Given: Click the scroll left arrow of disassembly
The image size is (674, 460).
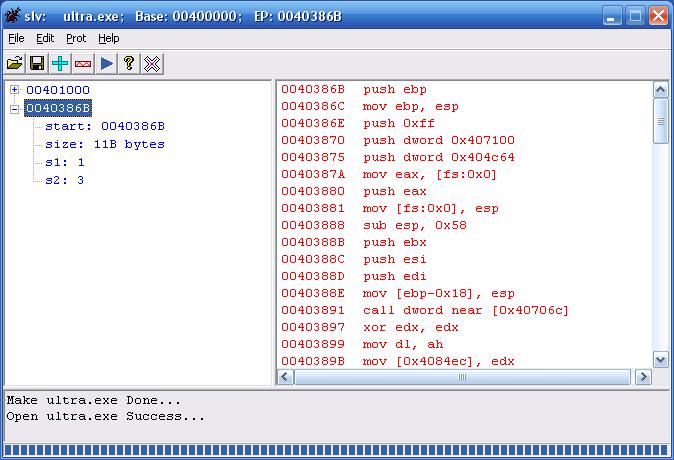Looking at the screenshot, I should click(x=286, y=377).
